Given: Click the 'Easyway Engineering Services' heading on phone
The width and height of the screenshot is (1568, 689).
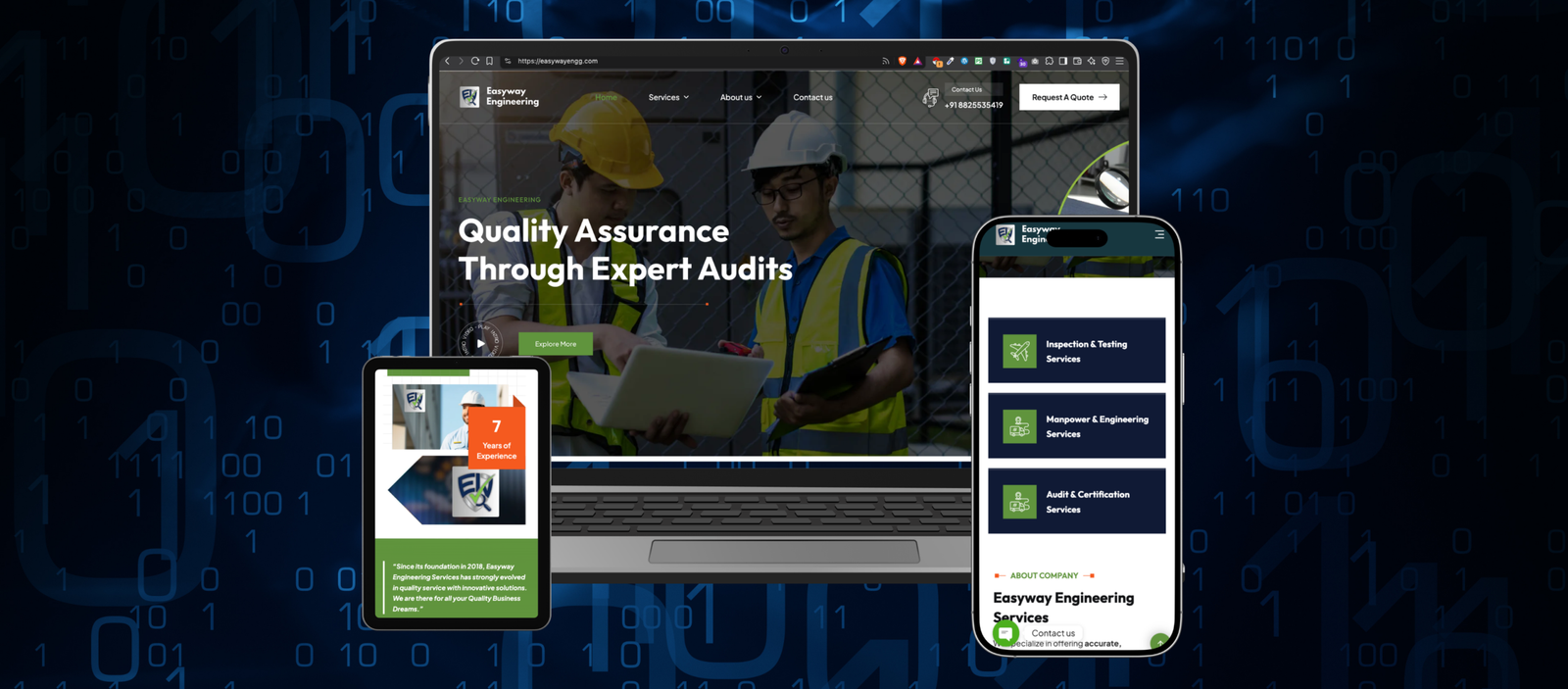Looking at the screenshot, I should coord(1063,607).
